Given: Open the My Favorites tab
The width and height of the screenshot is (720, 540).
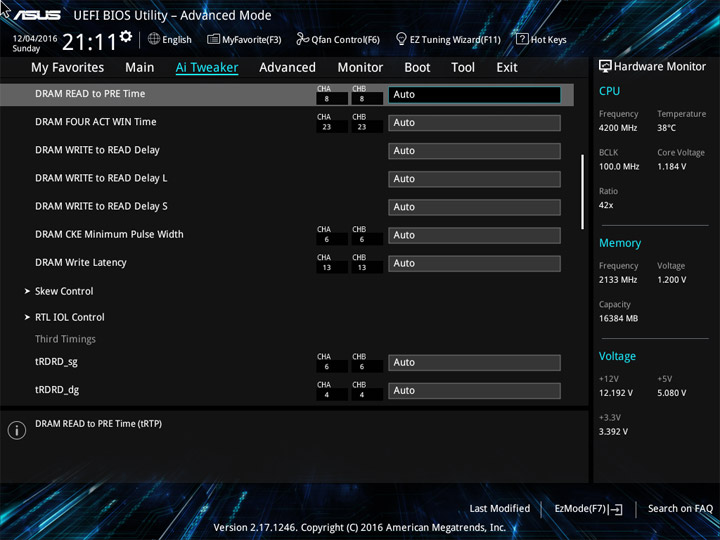Looking at the screenshot, I should pyautogui.click(x=68, y=68).
